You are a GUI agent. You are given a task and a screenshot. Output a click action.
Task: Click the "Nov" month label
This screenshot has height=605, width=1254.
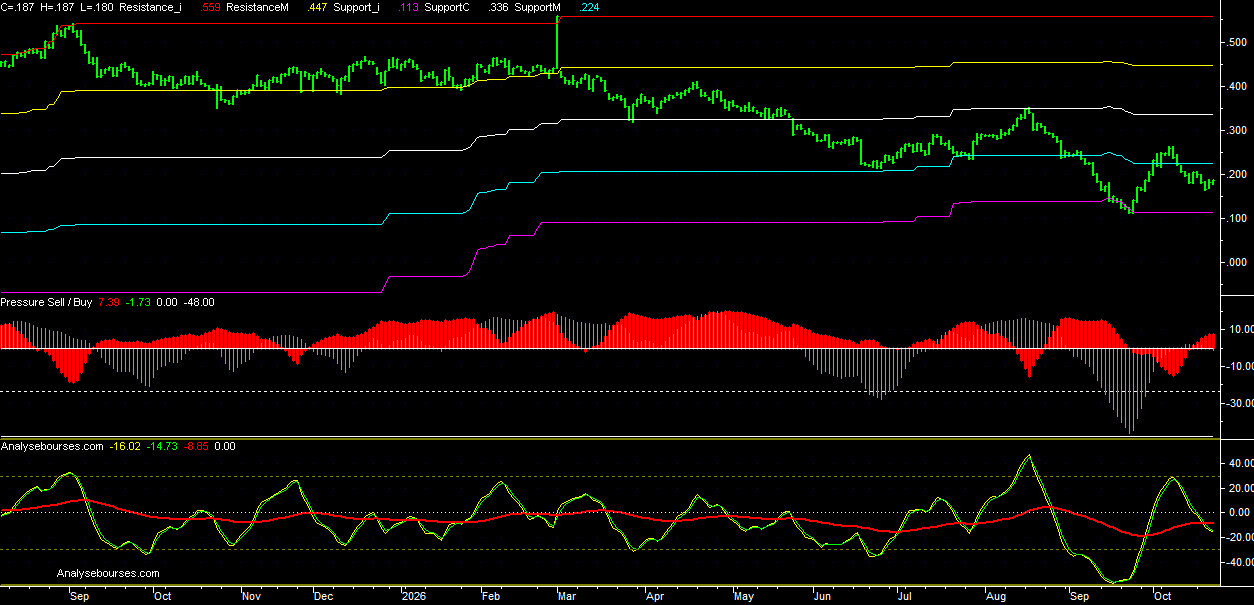point(251,595)
